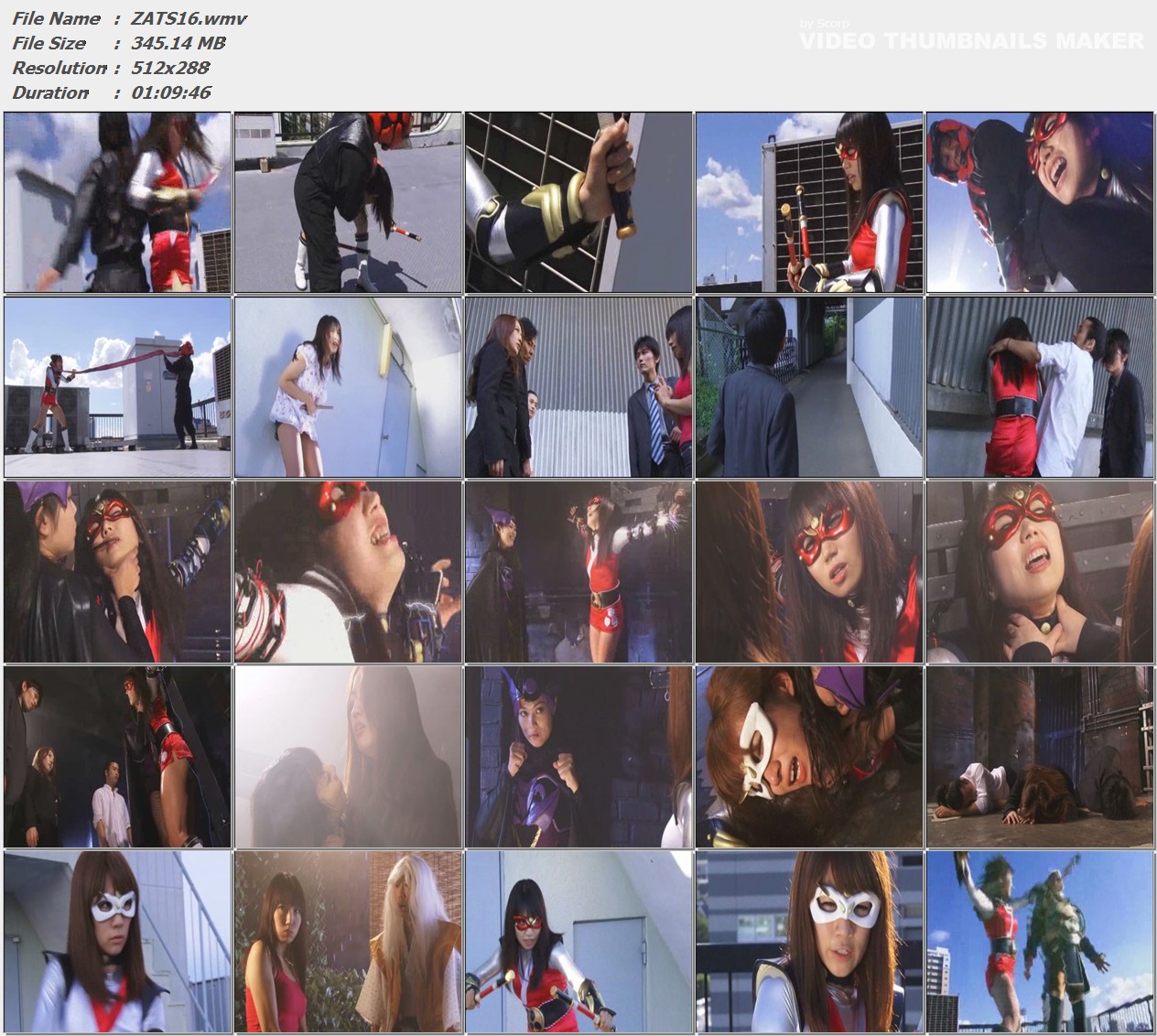This screenshot has height=1036, width=1157.
Task: Click the resolution value 512x288
Action: click(171, 68)
